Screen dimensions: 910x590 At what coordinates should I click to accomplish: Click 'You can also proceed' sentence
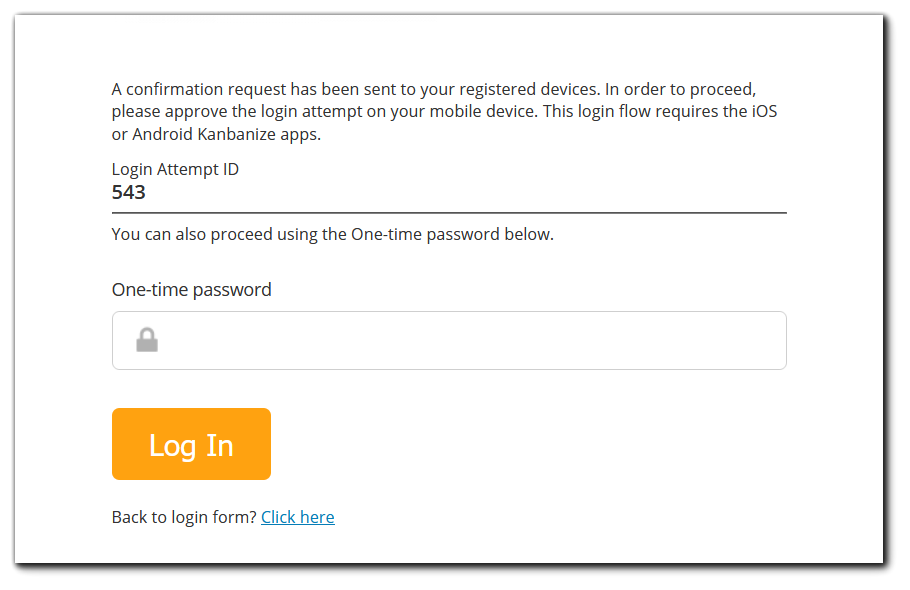coord(333,234)
